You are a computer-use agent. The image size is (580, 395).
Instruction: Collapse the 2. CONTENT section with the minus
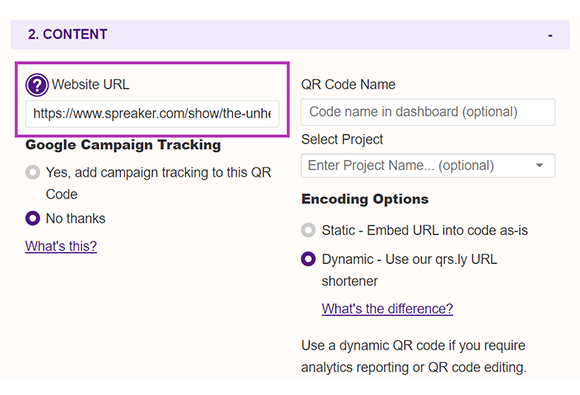pos(550,36)
